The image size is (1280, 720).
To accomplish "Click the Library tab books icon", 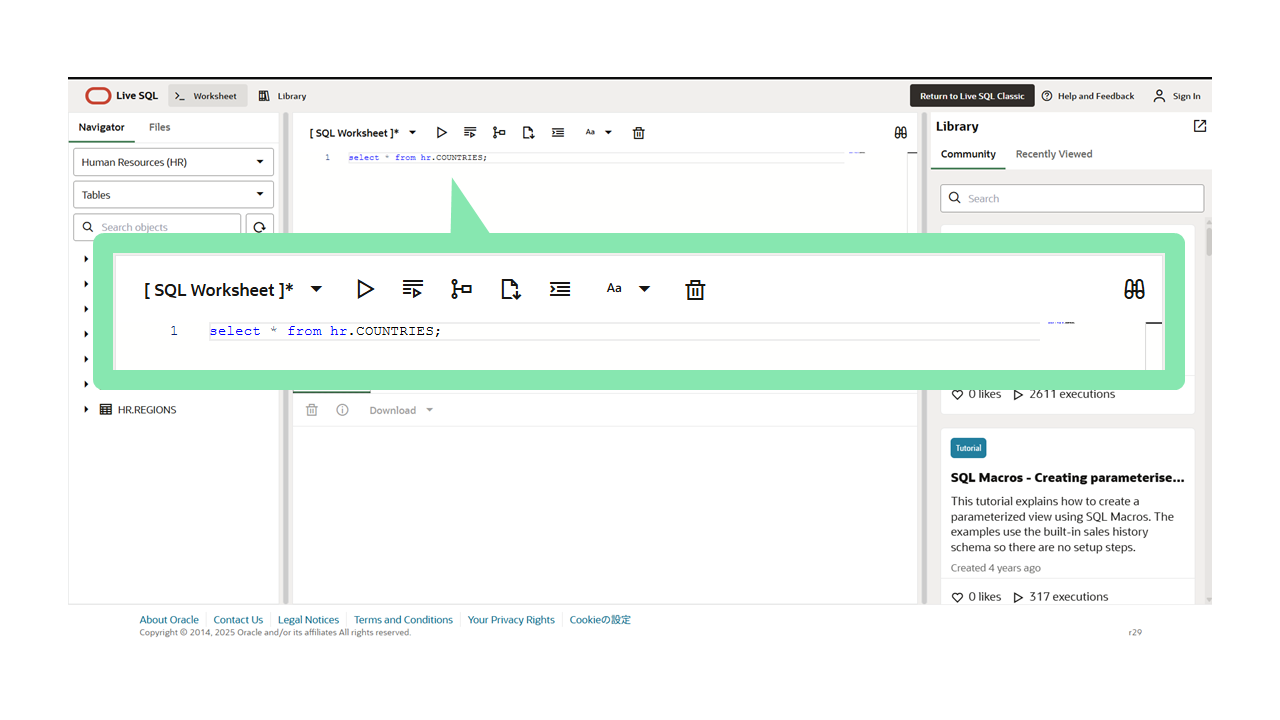I will [x=264, y=96].
